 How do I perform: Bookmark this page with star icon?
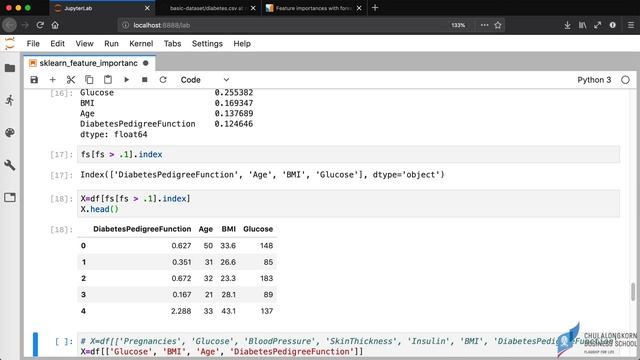pyautogui.click(x=498, y=25)
